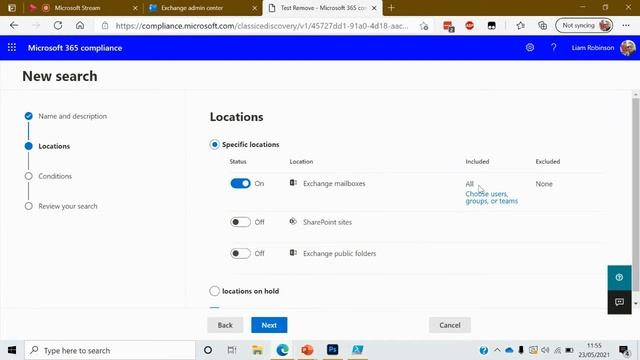This screenshot has height=360, width=640.
Task: Open Cortana circle in taskbar
Action: click(x=208, y=350)
